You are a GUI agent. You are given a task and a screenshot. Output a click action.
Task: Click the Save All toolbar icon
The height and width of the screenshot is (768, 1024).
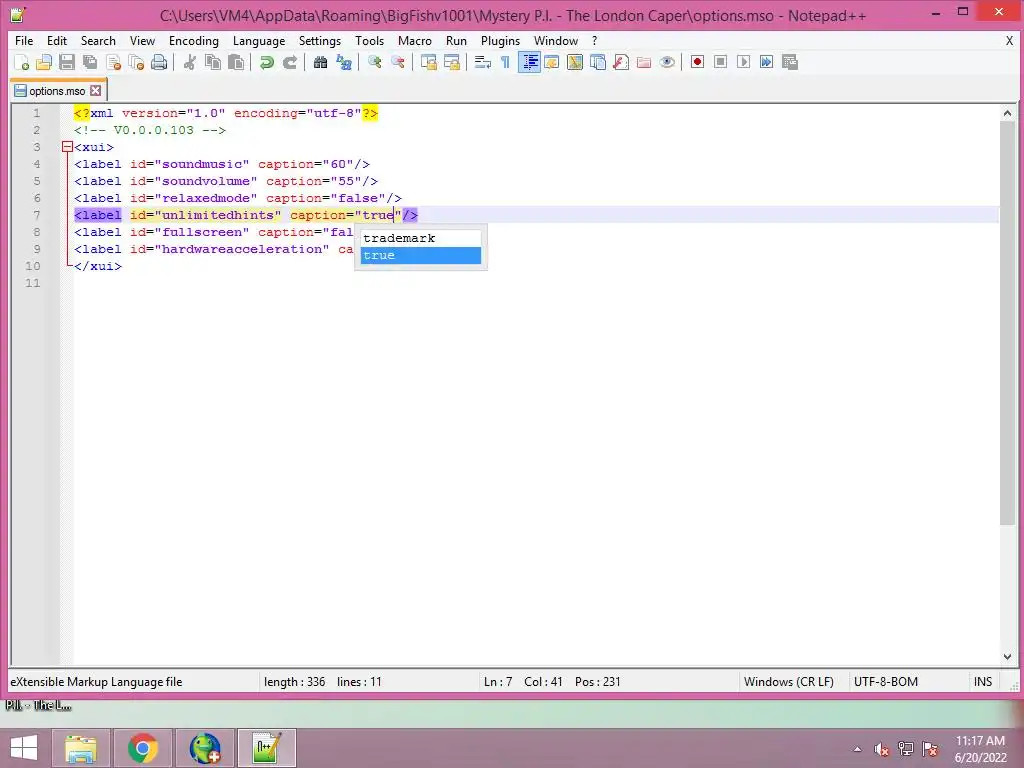pyautogui.click(x=89, y=62)
